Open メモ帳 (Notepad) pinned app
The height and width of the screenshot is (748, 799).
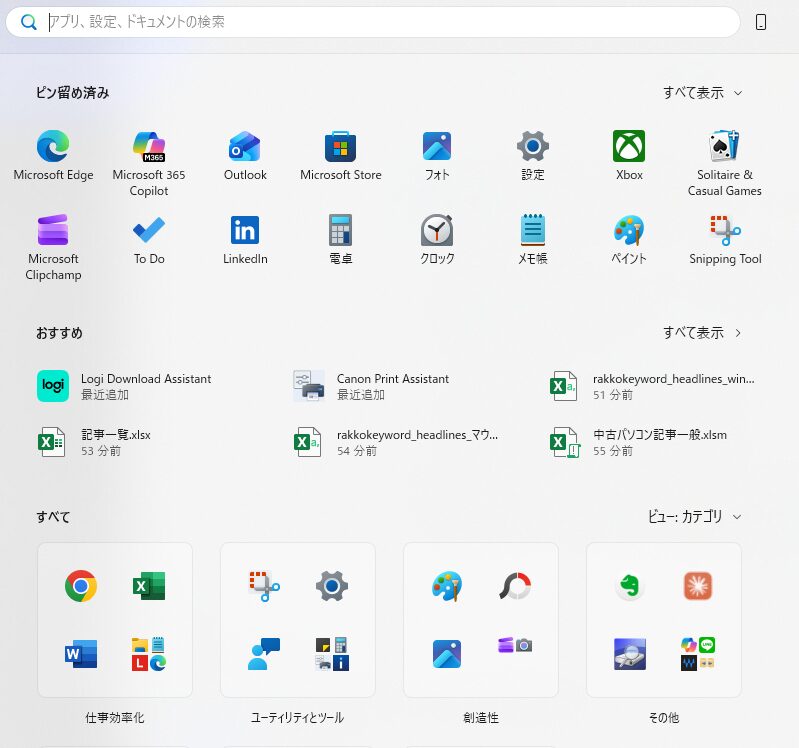pos(532,239)
